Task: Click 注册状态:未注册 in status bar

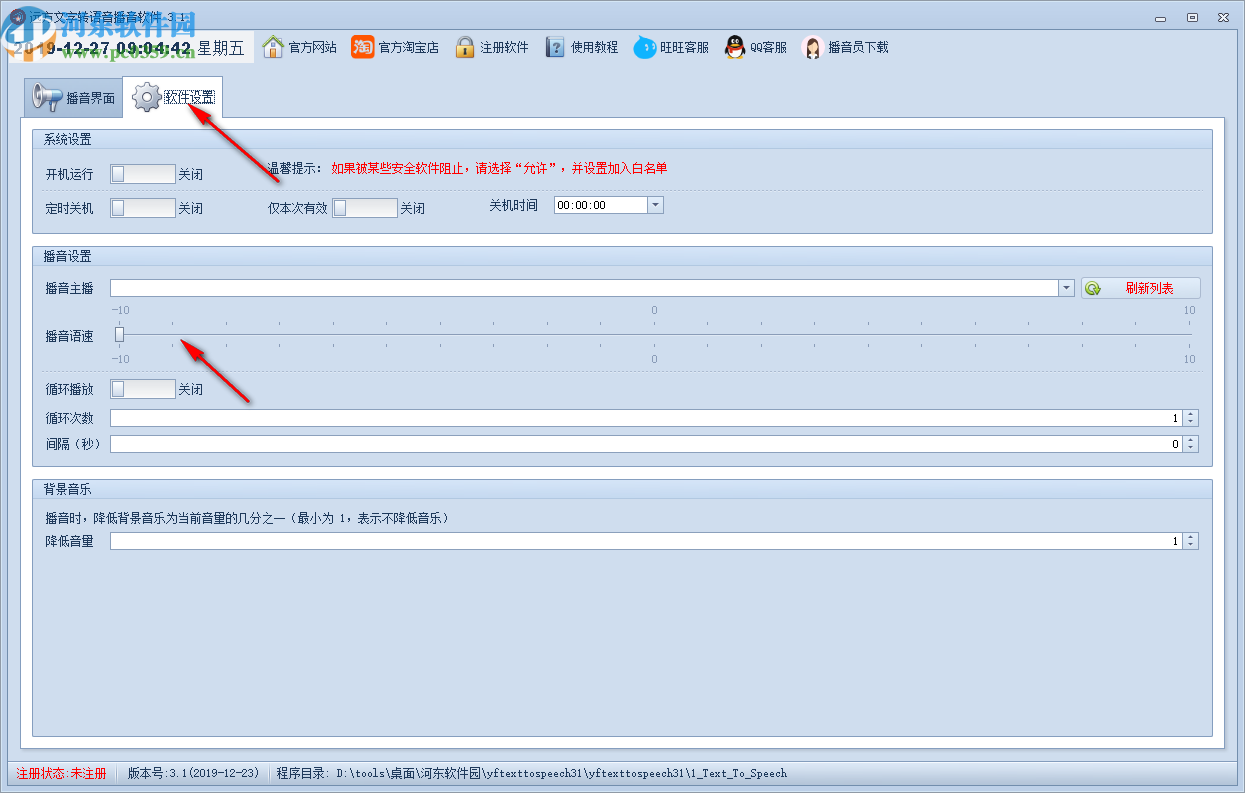Action: pos(61,773)
